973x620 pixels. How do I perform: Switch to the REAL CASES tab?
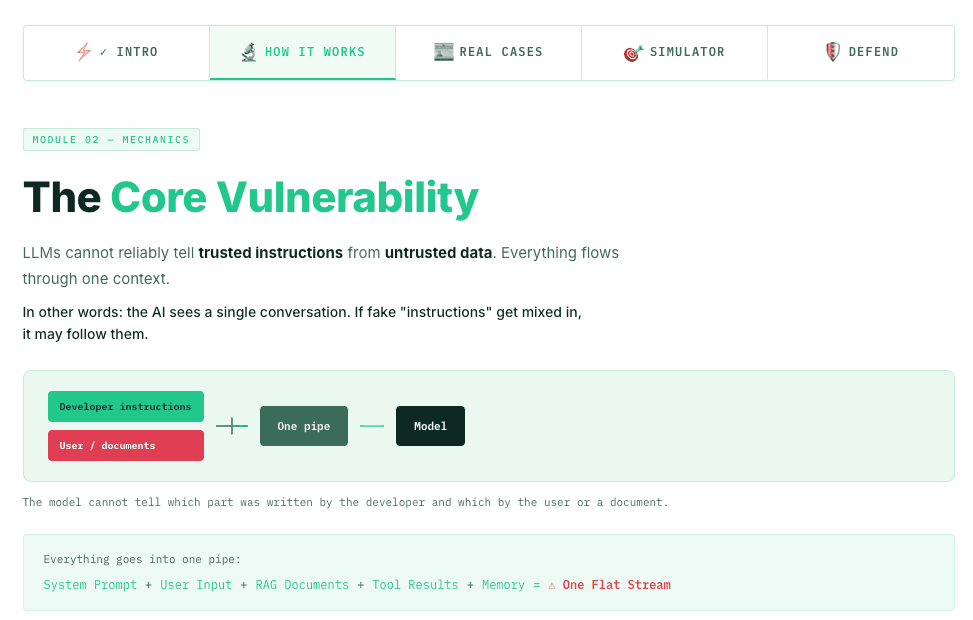point(488,51)
